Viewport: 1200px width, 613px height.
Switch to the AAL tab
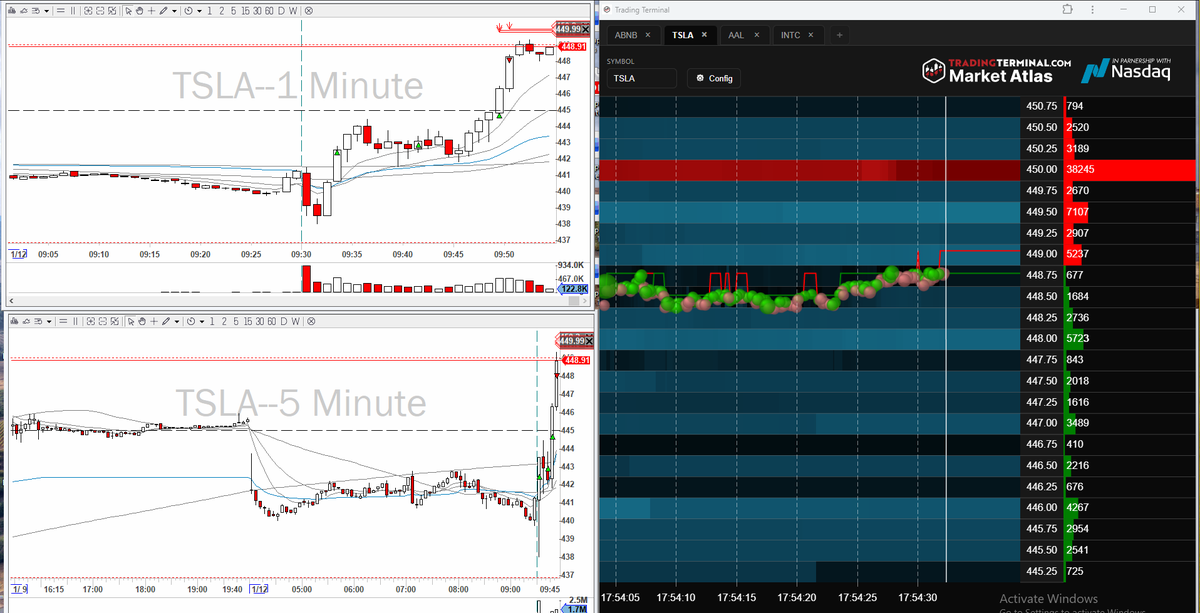(x=743, y=35)
